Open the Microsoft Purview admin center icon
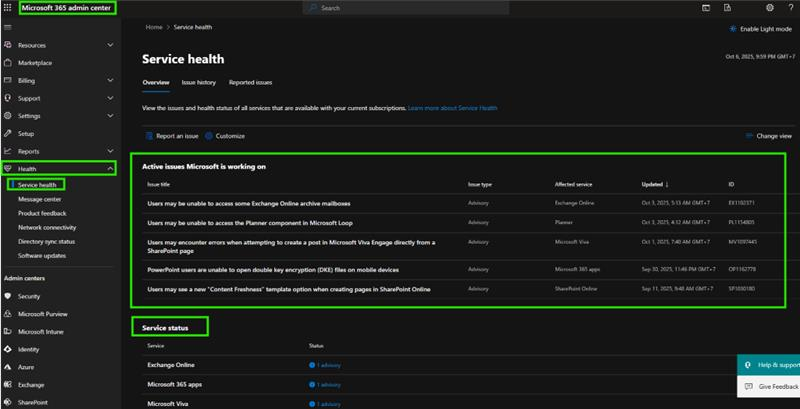800x409 pixels. click(x=8, y=314)
